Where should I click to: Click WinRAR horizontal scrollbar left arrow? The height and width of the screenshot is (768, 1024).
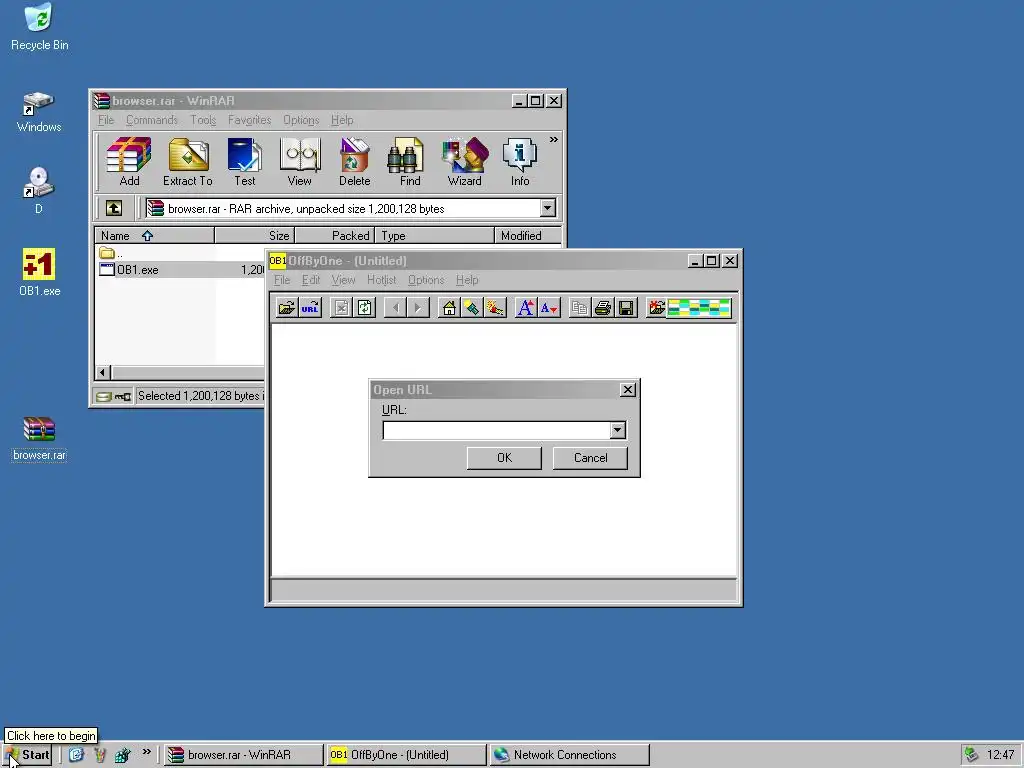[x=103, y=372]
